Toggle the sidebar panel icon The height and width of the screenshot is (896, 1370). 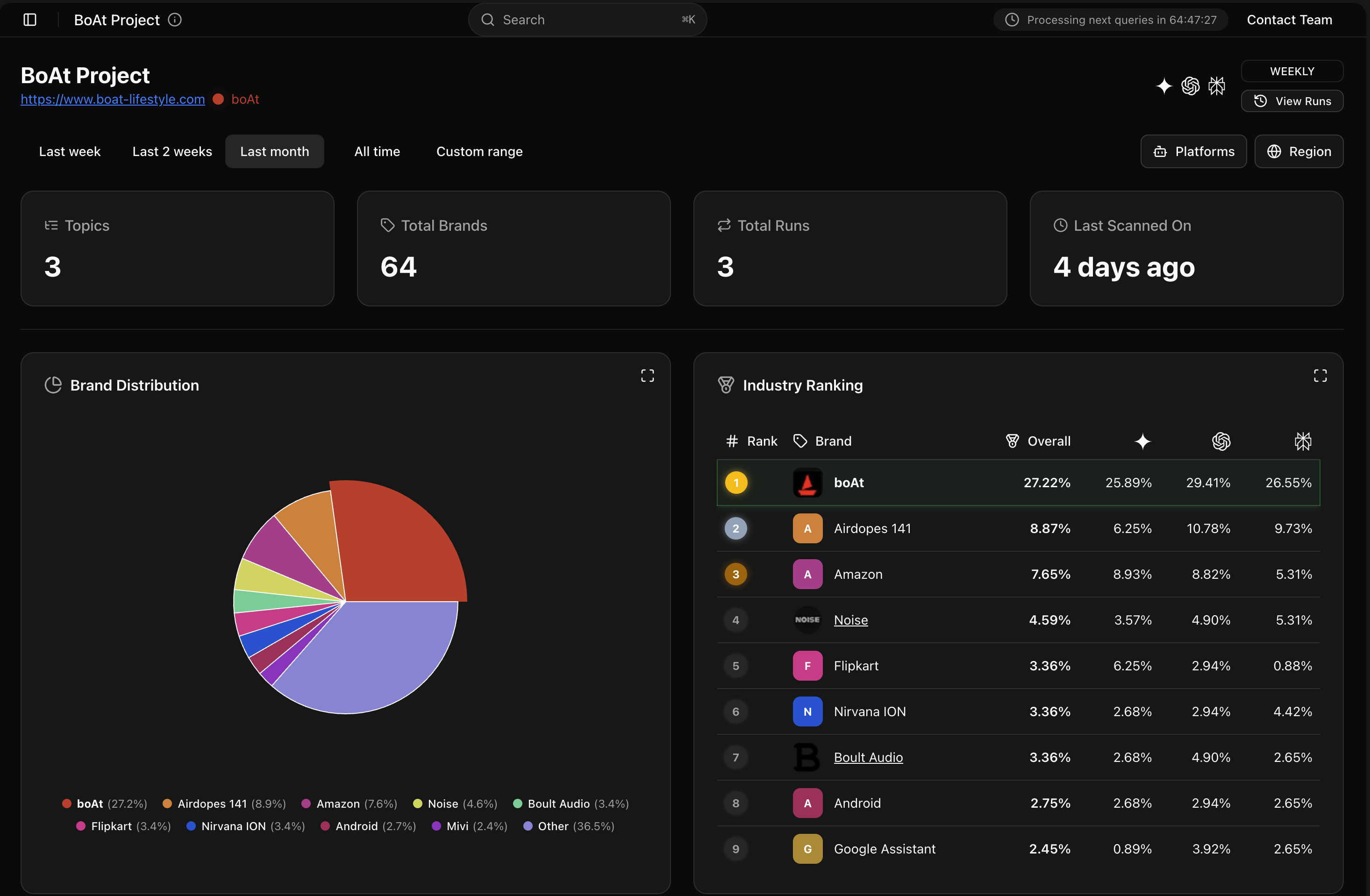[30, 20]
